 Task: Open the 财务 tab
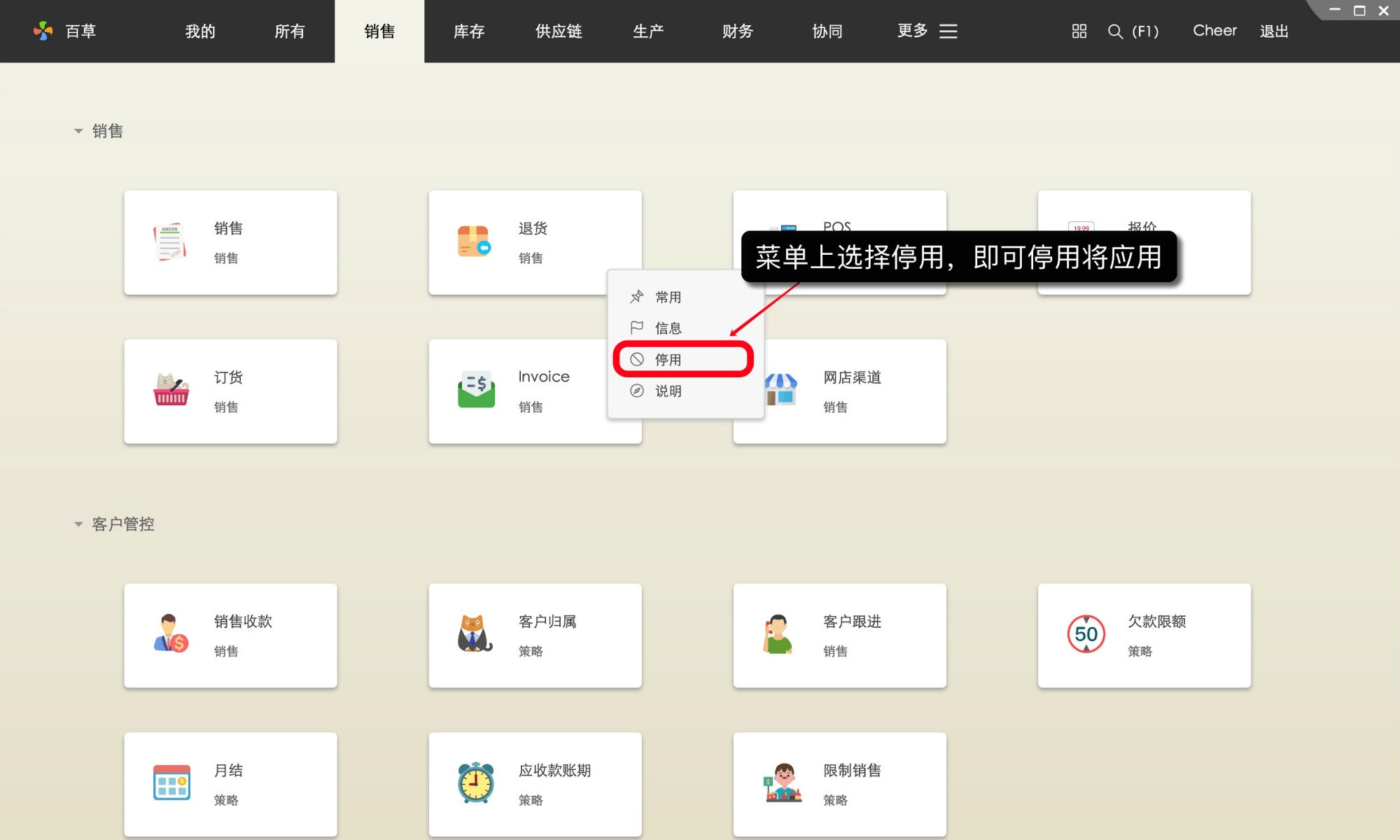click(738, 31)
